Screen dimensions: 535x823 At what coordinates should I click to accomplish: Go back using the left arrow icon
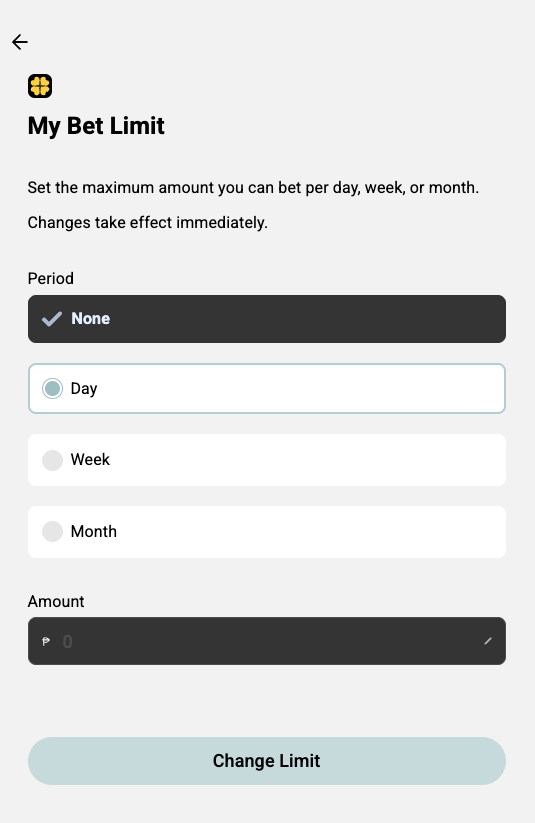(20, 42)
